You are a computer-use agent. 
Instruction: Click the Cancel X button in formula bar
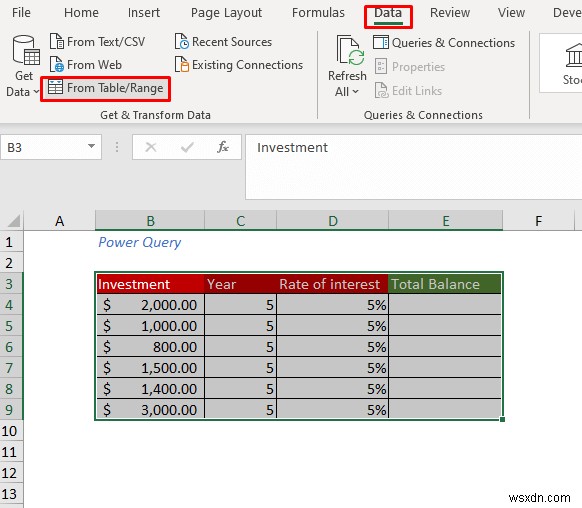151,147
